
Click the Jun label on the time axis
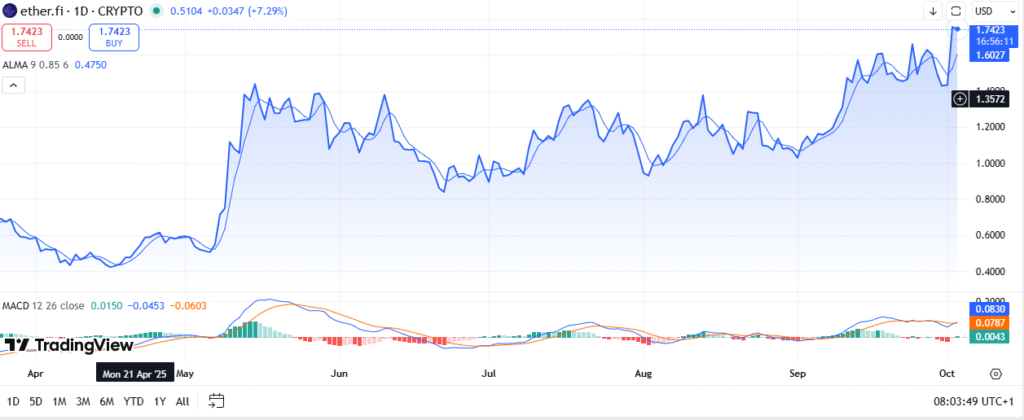pos(339,374)
